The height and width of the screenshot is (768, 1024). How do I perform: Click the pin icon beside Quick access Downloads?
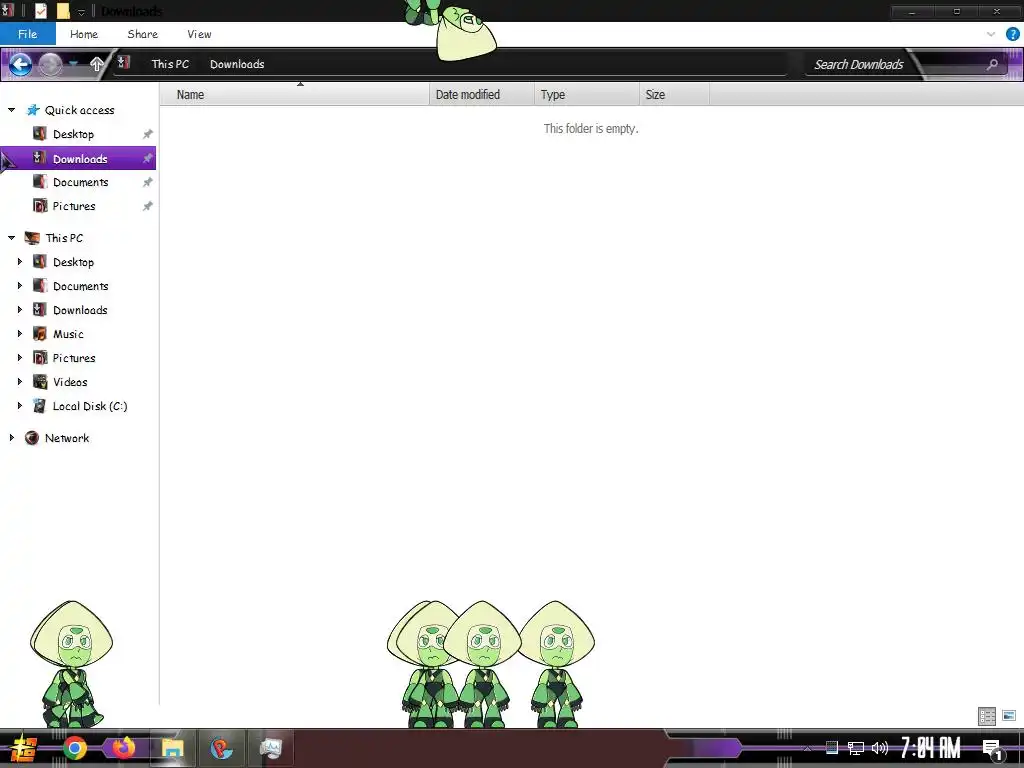pyautogui.click(x=148, y=158)
